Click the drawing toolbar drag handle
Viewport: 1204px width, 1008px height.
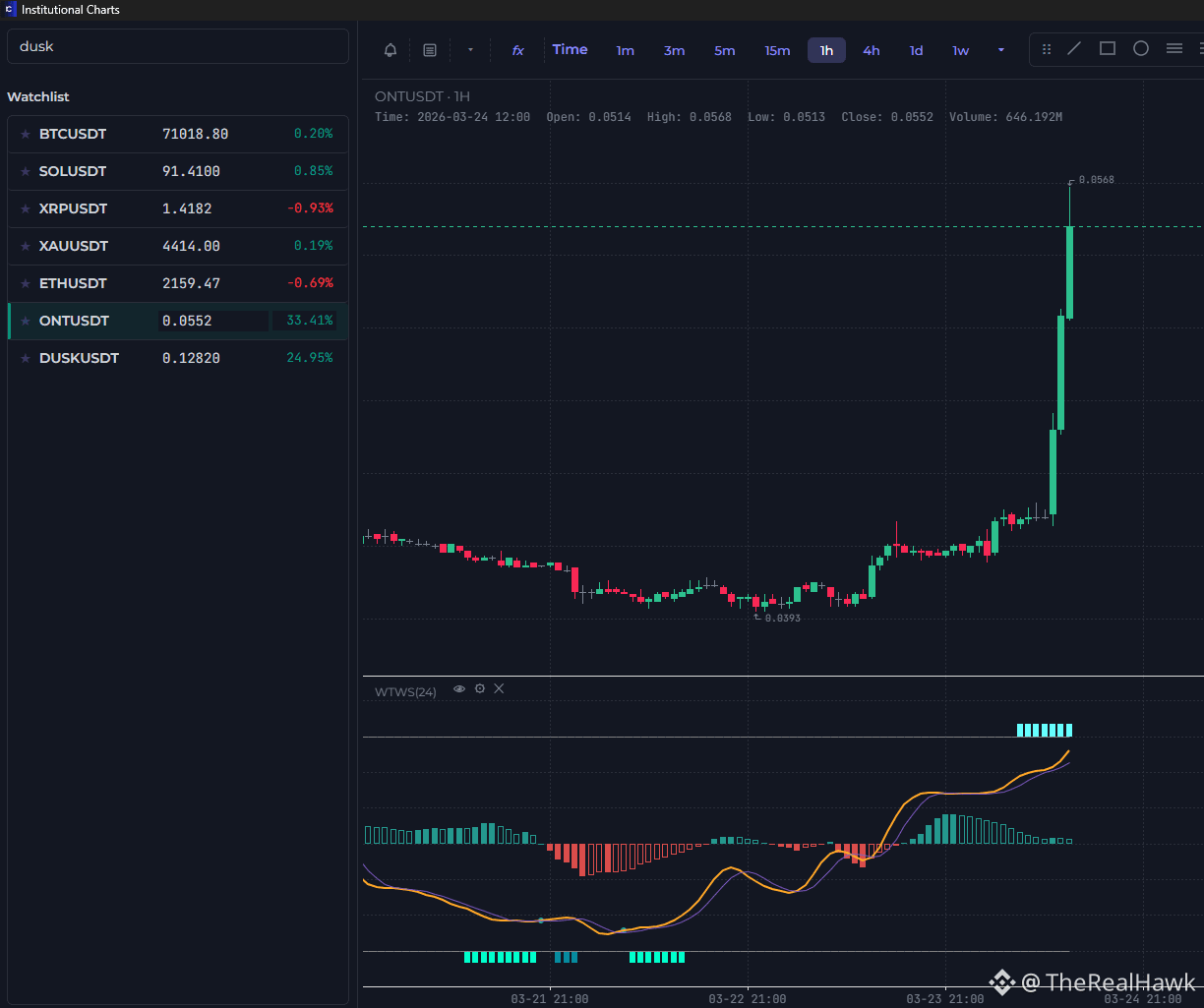pos(1047,49)
